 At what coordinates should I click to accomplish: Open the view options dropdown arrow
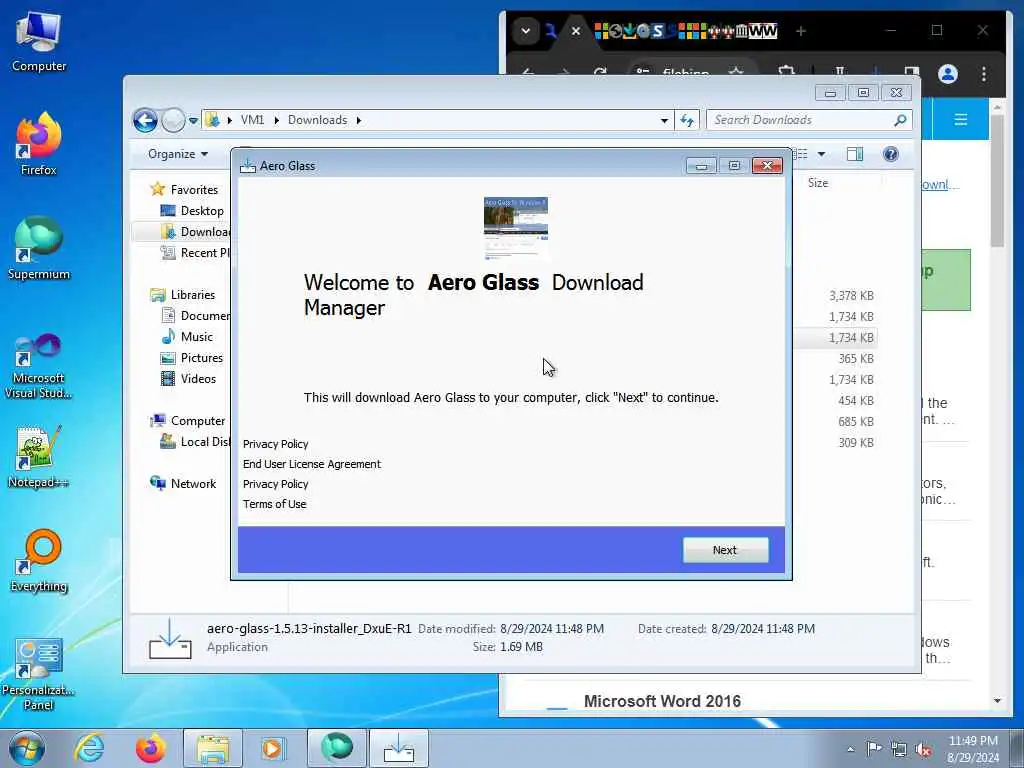coord(821,154)
